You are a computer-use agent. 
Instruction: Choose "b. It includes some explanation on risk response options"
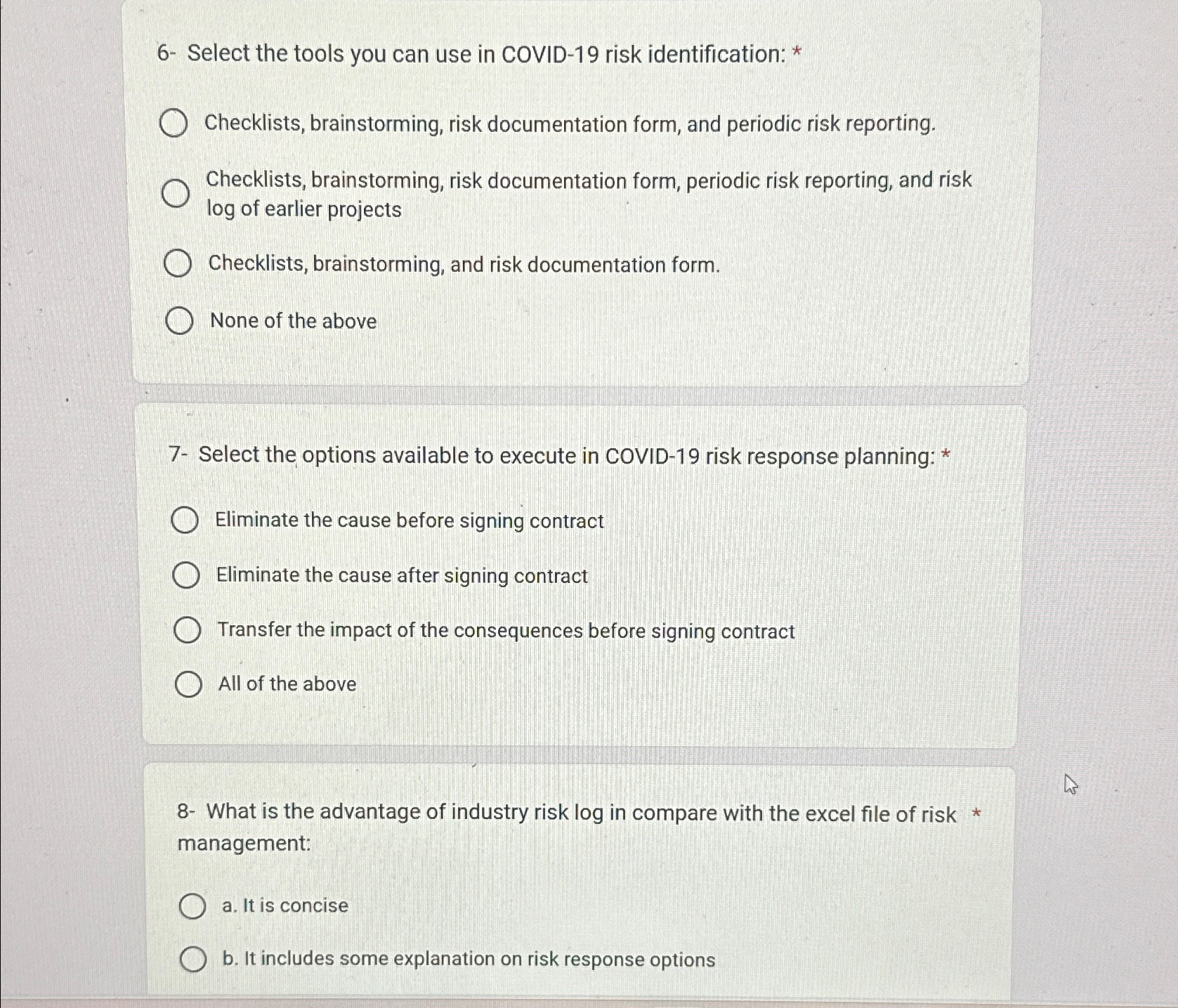pos(194,960)
